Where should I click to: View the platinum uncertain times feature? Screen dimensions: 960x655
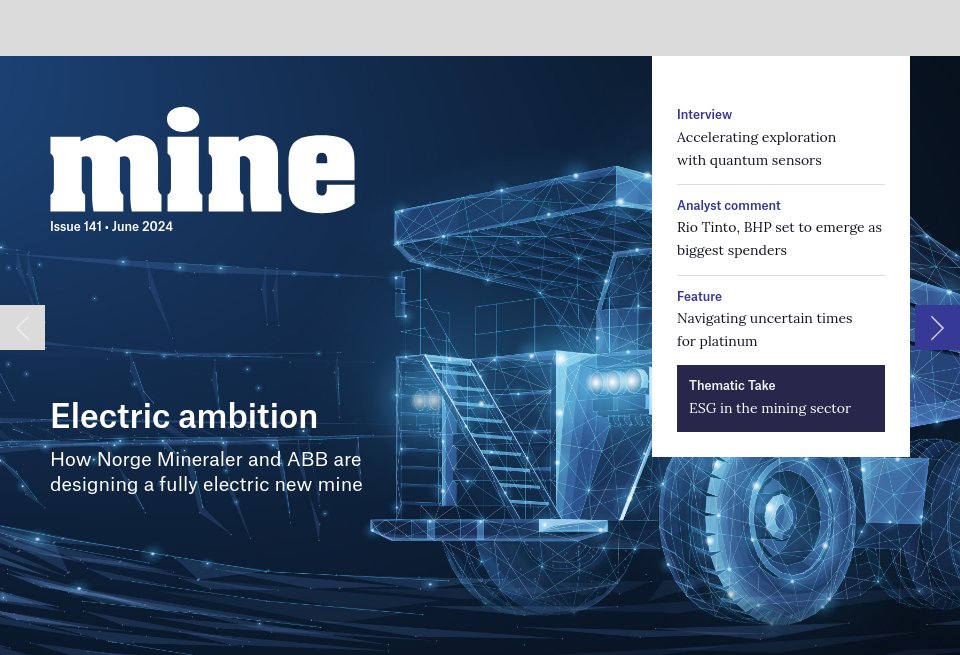pyautogui.click(x=764, y=329)
